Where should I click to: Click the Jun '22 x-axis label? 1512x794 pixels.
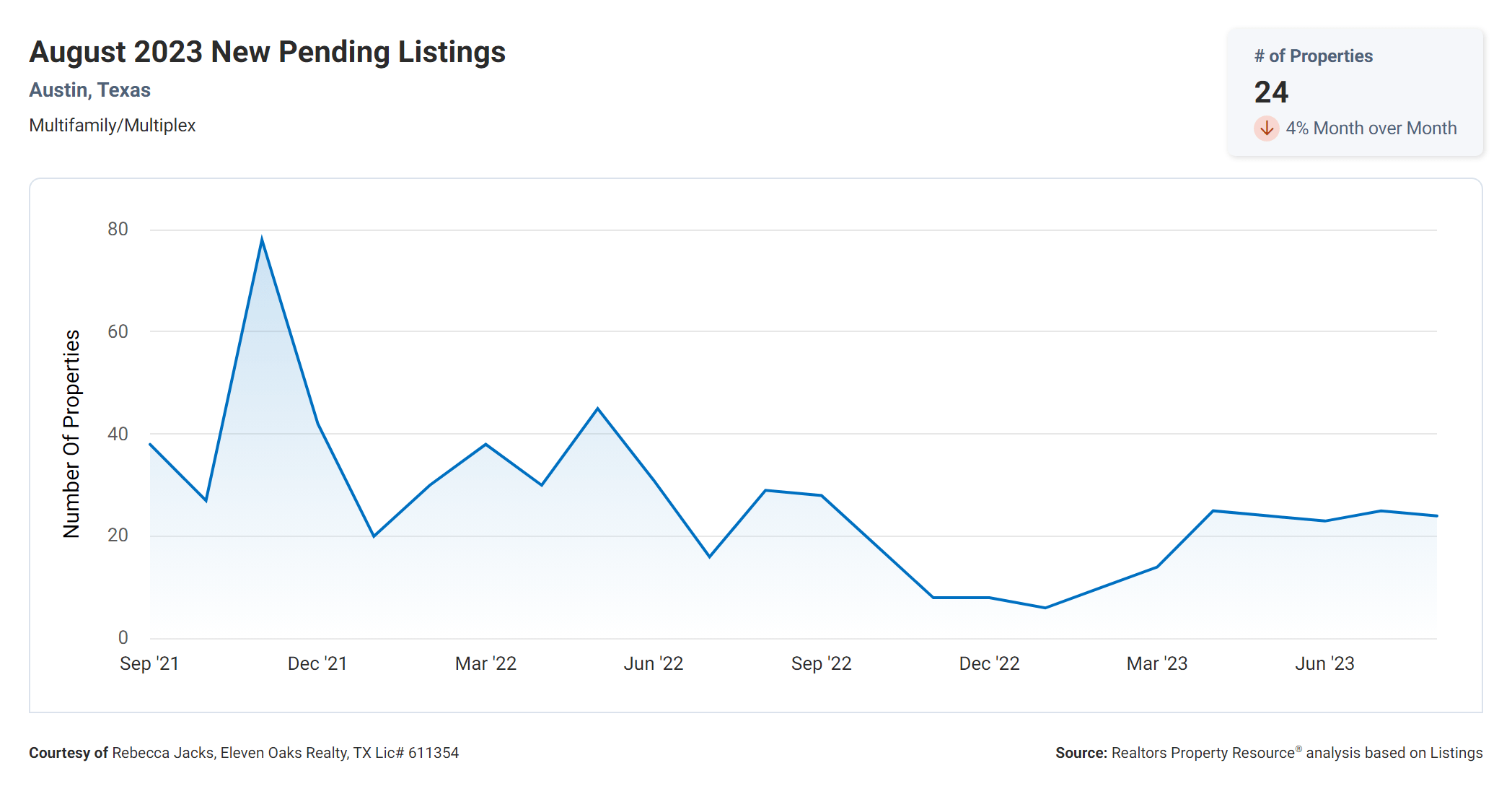pyautogui.click(x=653, y=663)
